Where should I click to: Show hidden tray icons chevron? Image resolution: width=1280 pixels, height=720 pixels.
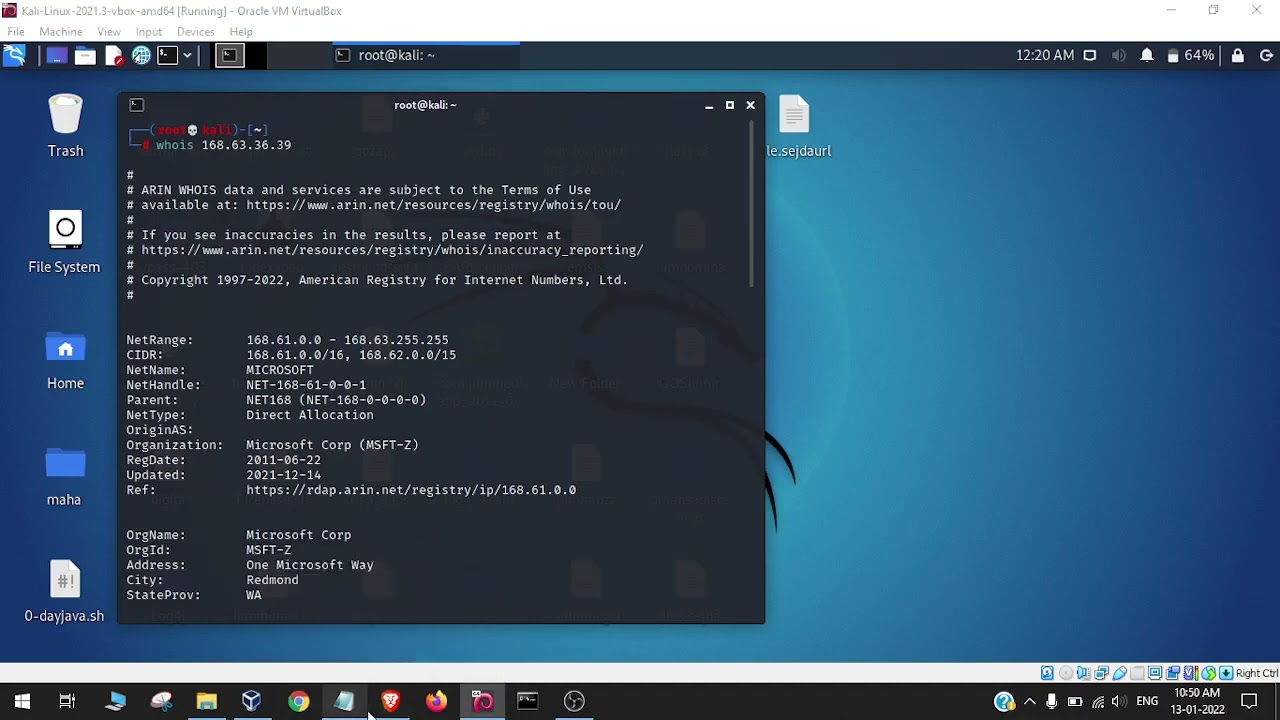[x=1029, y=701]
